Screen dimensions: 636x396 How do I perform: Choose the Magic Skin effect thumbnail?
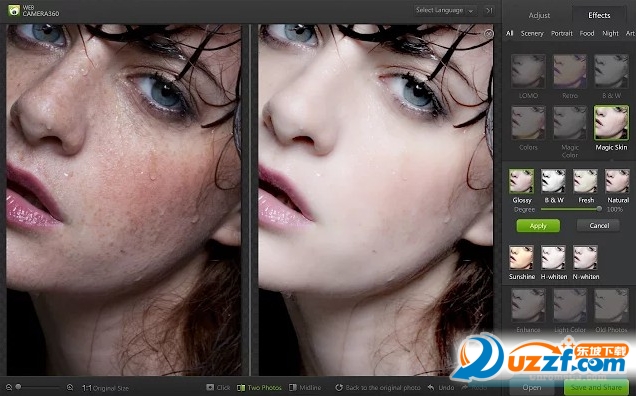pos(611,123)
